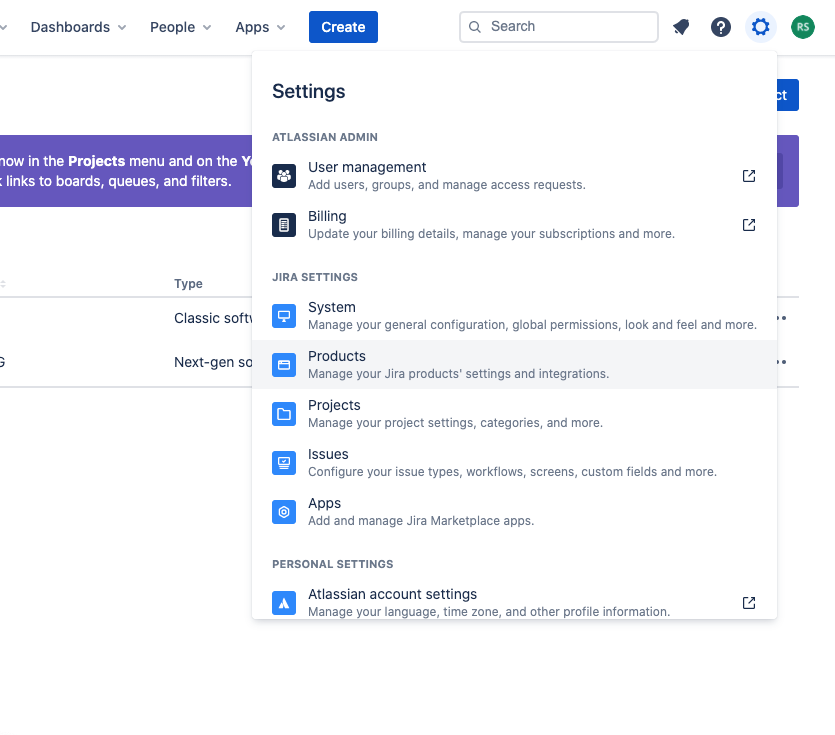Image resolution: width=835 pixels, height=735 pixels.
Task: Click into the Search field
Action: (x=559, y=27)
